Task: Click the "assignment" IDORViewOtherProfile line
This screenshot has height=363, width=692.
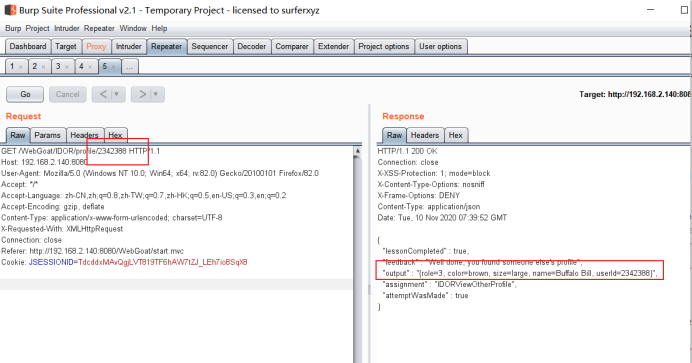Action: 449,284
